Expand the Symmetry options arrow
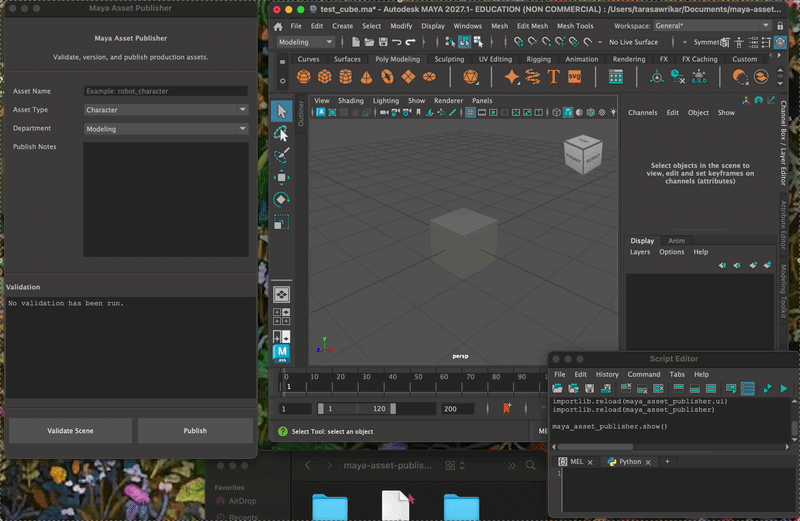This screenshot has height=521, width=800. tap(685, 42)
